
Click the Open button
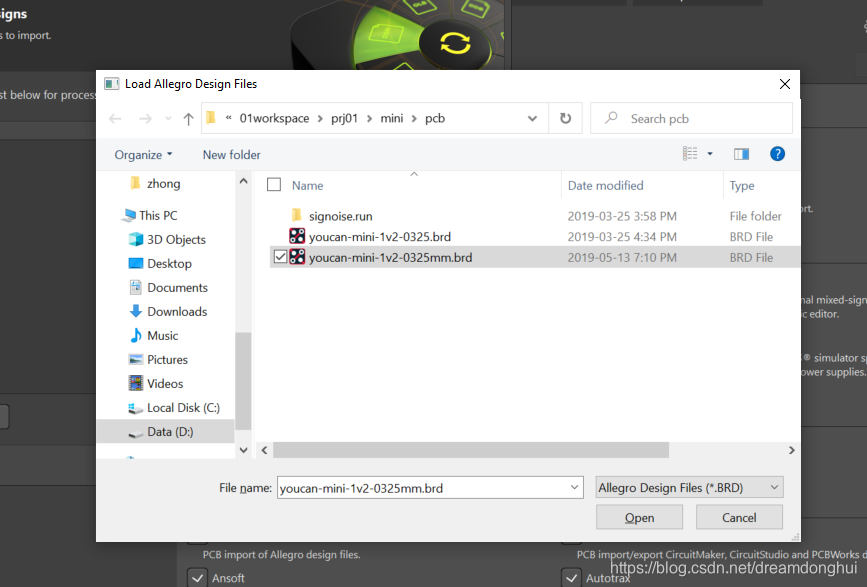pyautogui.click(x=639, y=517)
